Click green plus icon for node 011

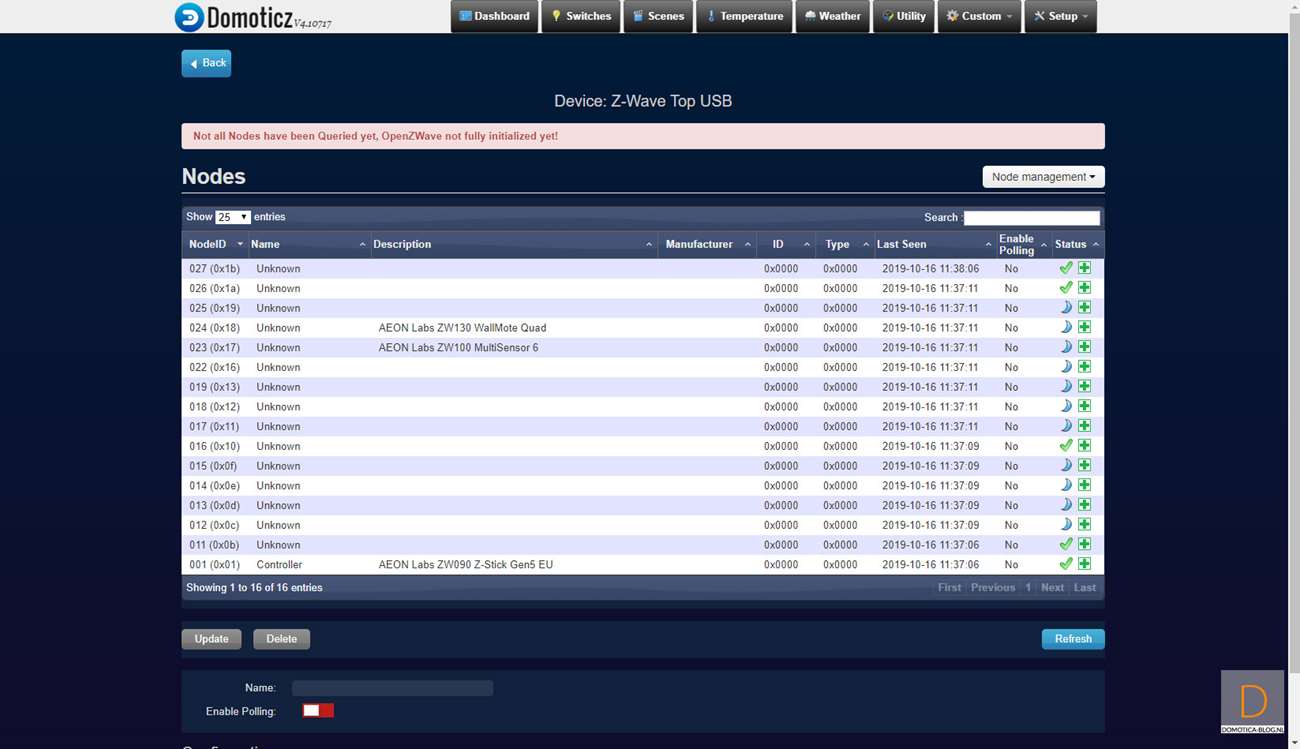click(1084, 544)
